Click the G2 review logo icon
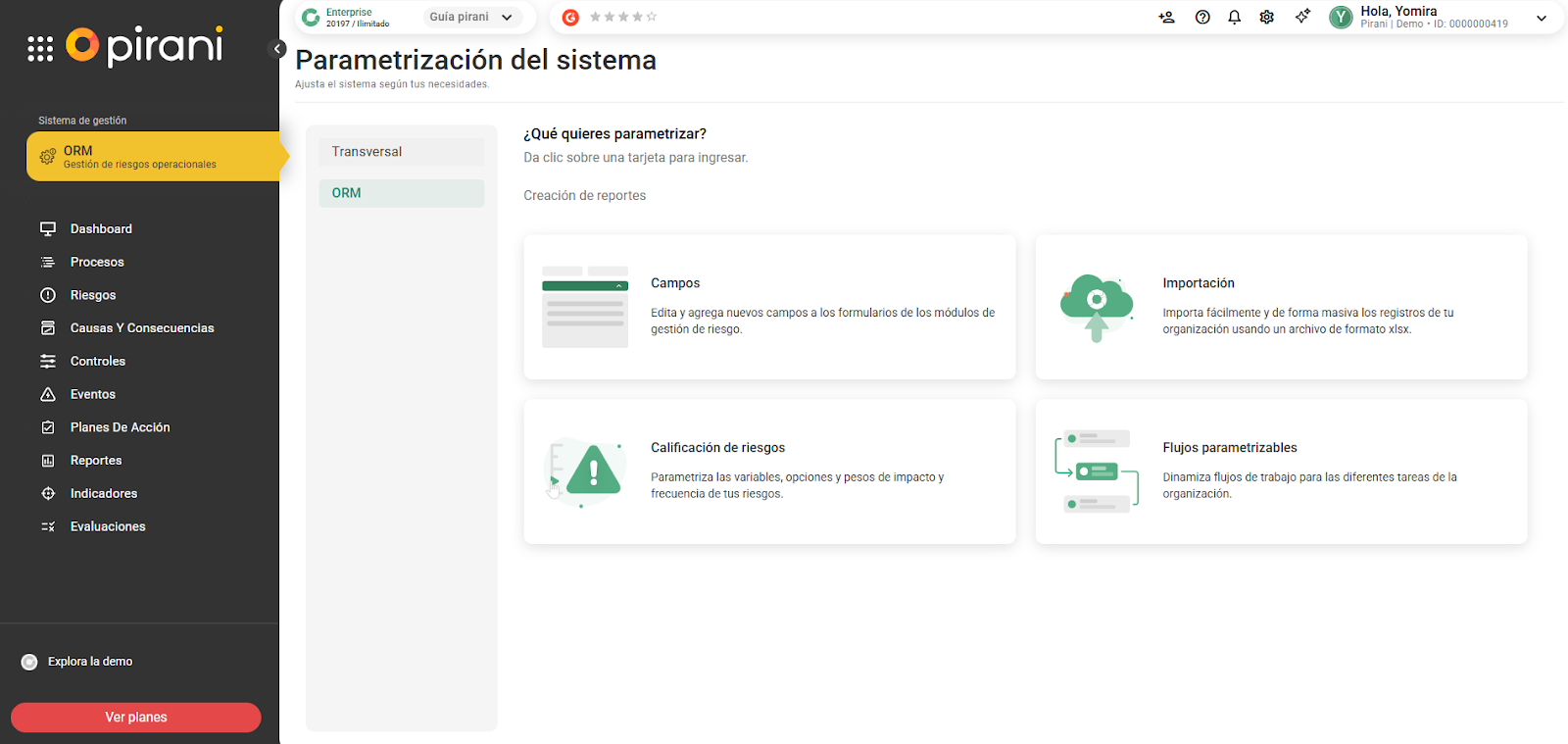Screen dimensions: 1568x744 (x=570, y=18)
